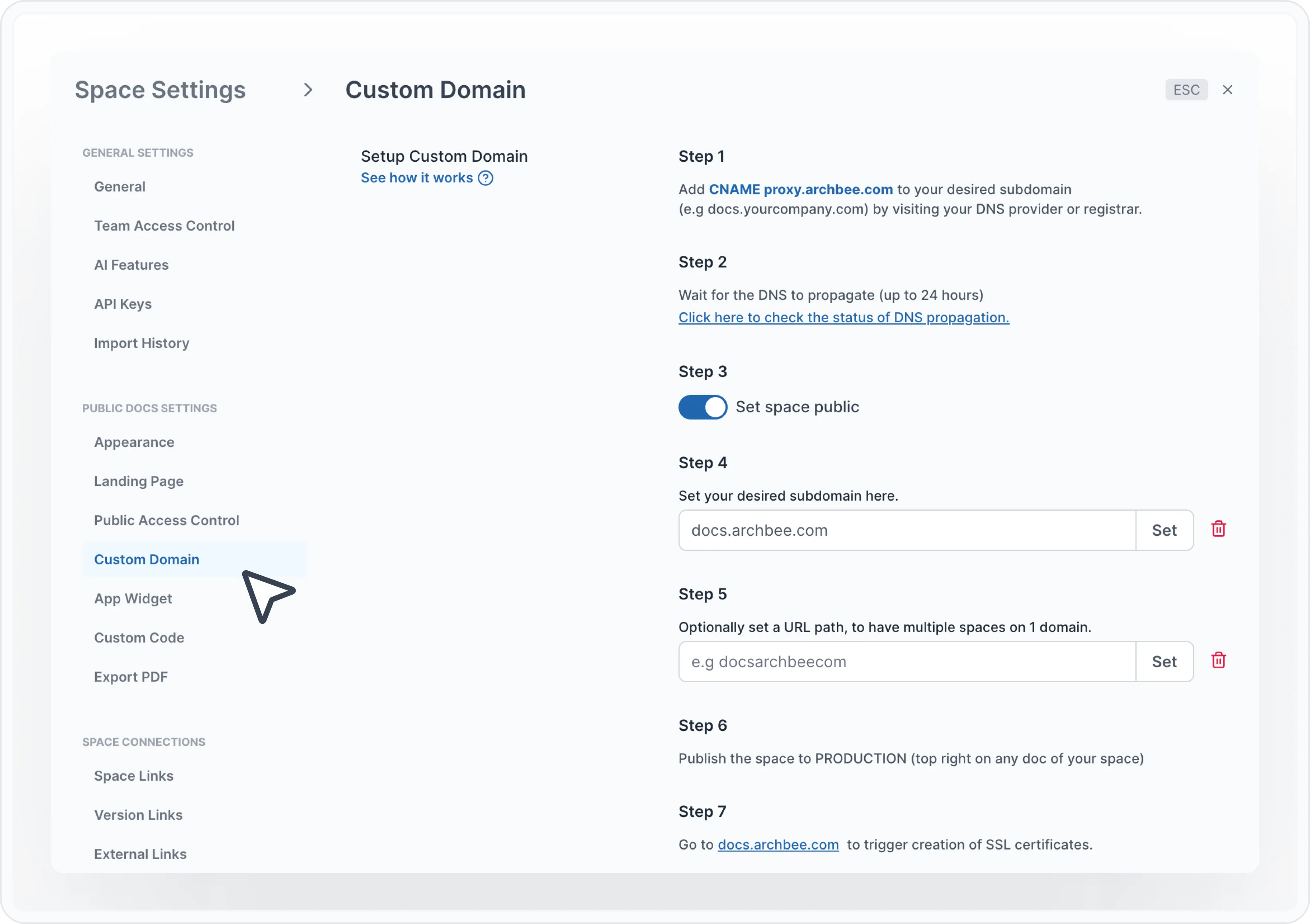
Task: Go to Version Links
Action: 138,815
